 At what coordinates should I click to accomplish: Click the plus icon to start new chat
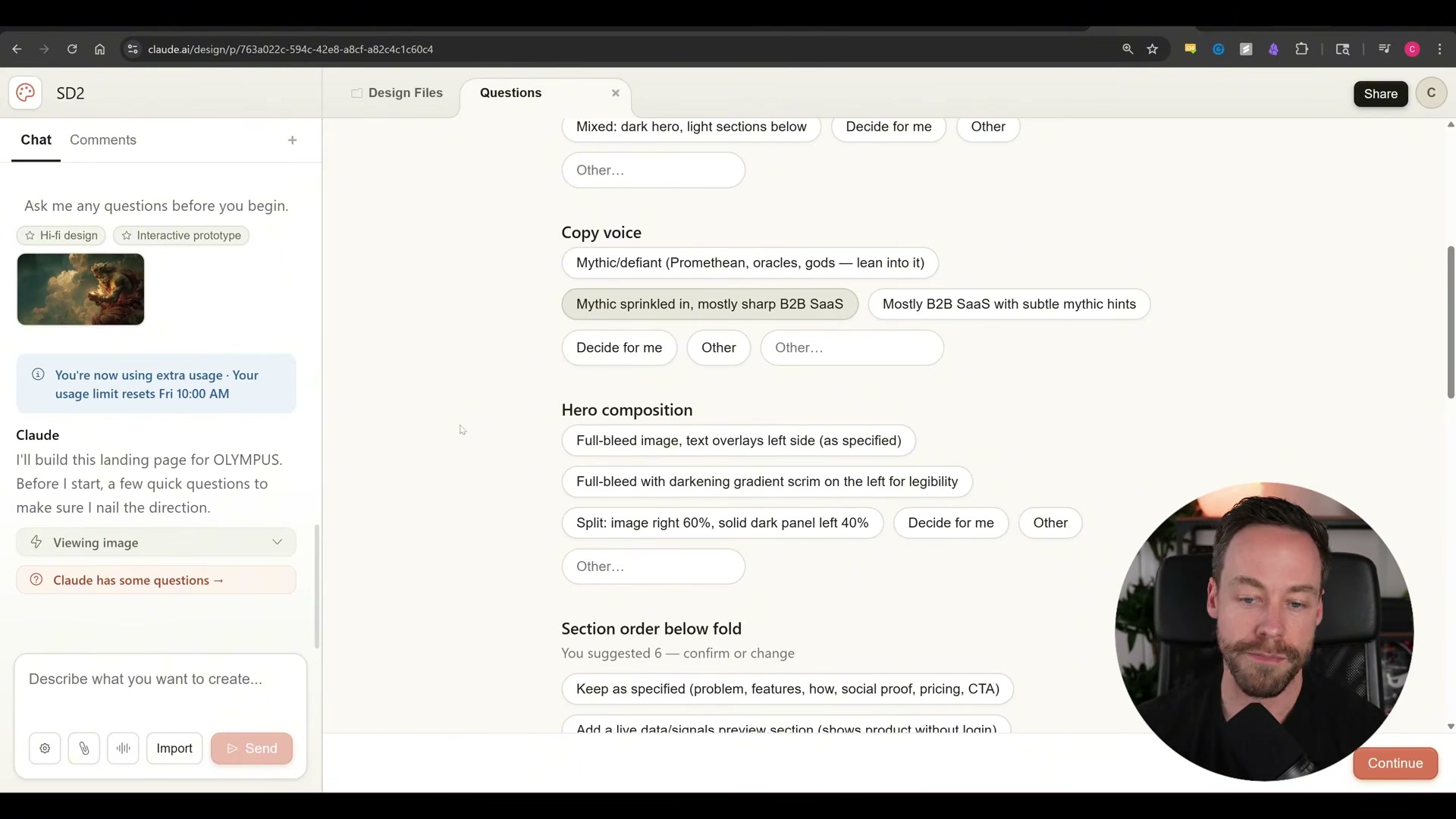click(293, 140)
